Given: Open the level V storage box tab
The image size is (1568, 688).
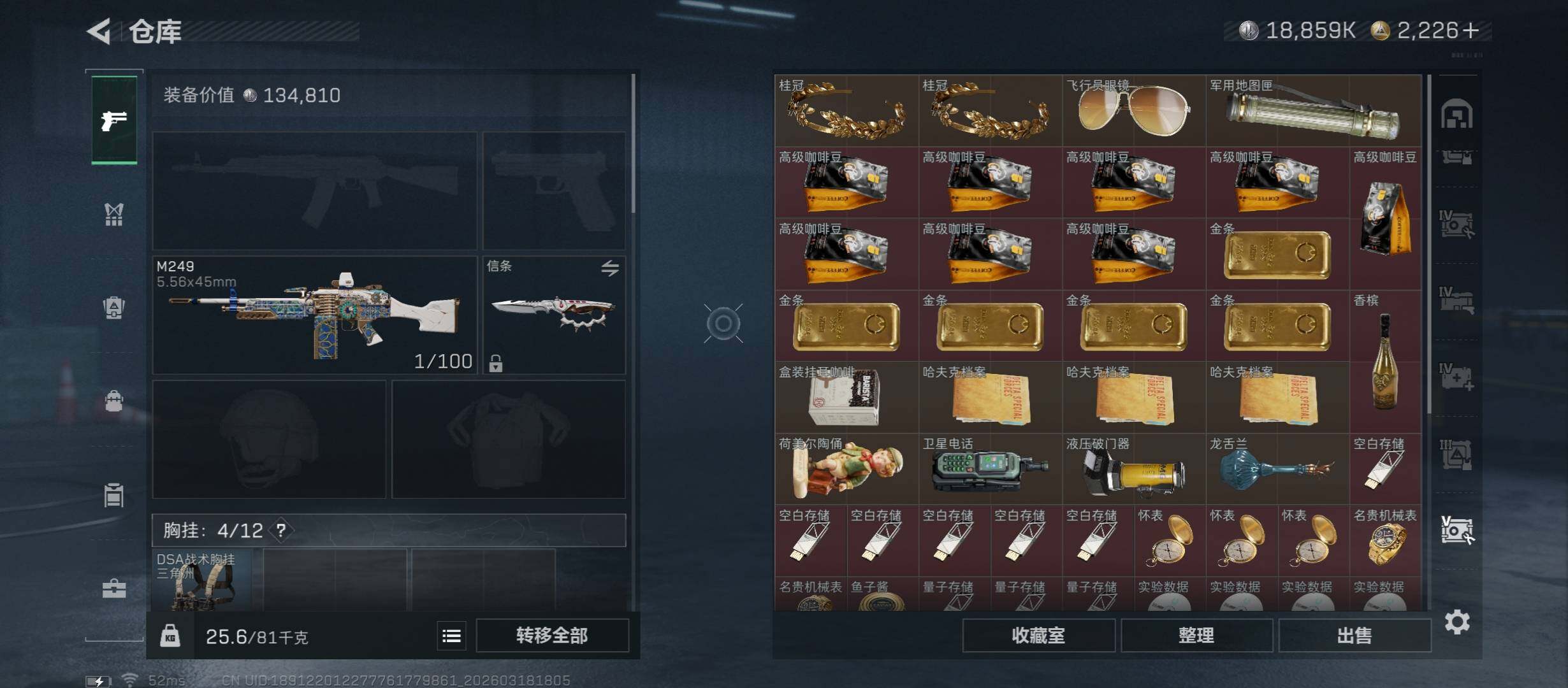Looking at the screenshot, I should [1457, 530].
